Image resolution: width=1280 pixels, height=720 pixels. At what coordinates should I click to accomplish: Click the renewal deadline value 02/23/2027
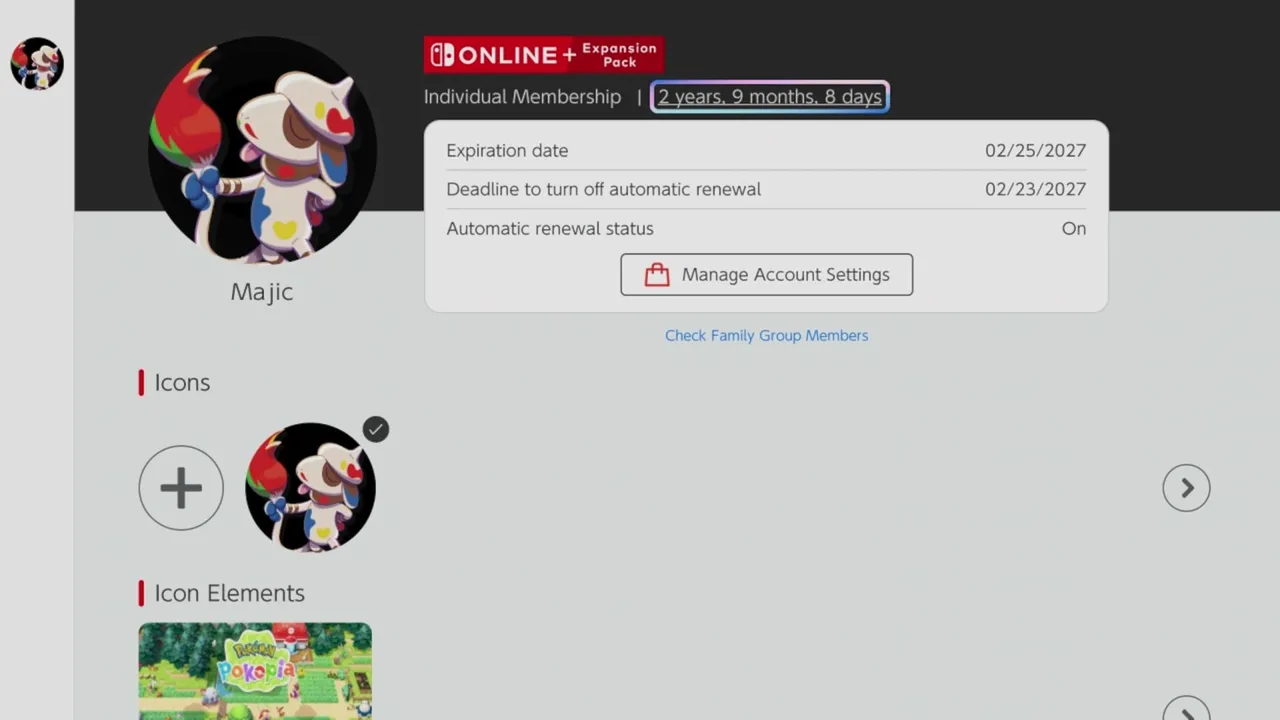point(1035,189)
